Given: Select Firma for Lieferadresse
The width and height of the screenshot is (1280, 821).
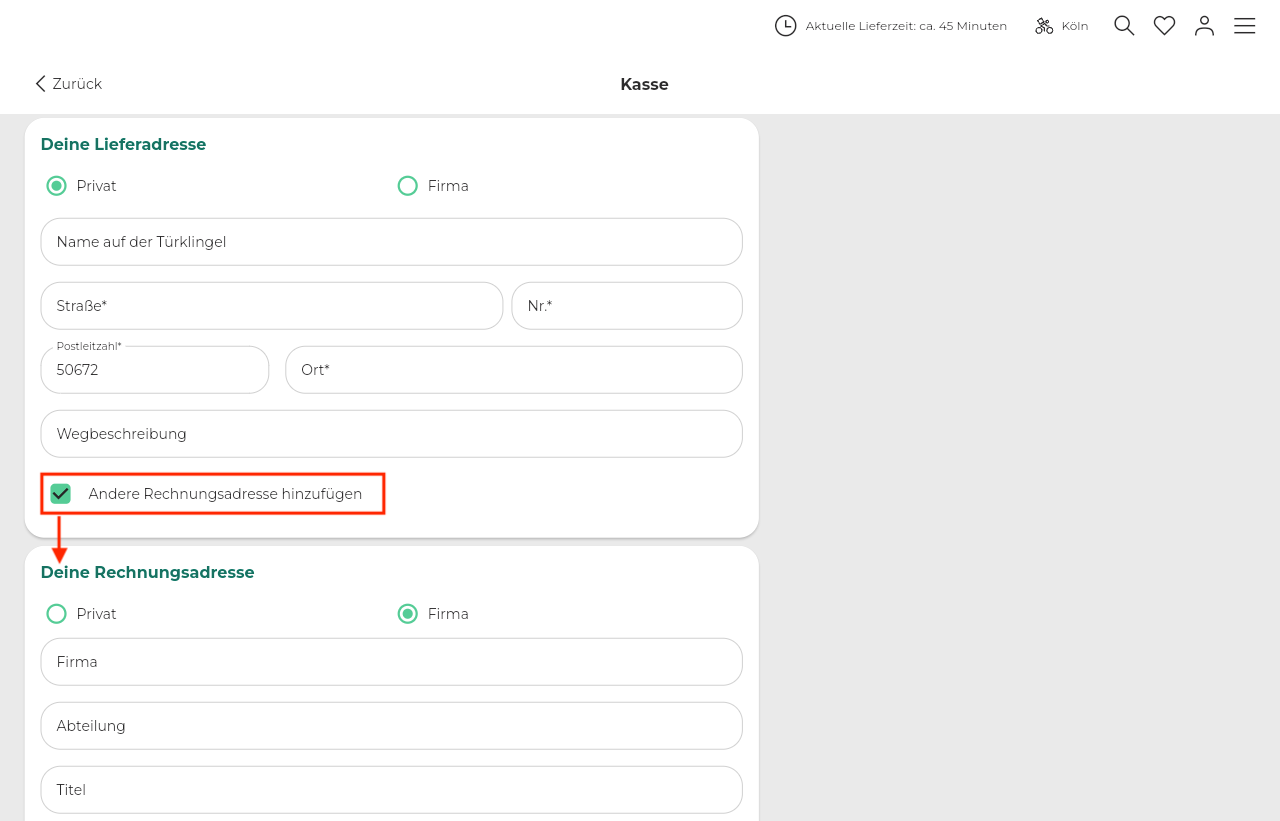Looking at the screenshot, I should (x=408, y=186).
